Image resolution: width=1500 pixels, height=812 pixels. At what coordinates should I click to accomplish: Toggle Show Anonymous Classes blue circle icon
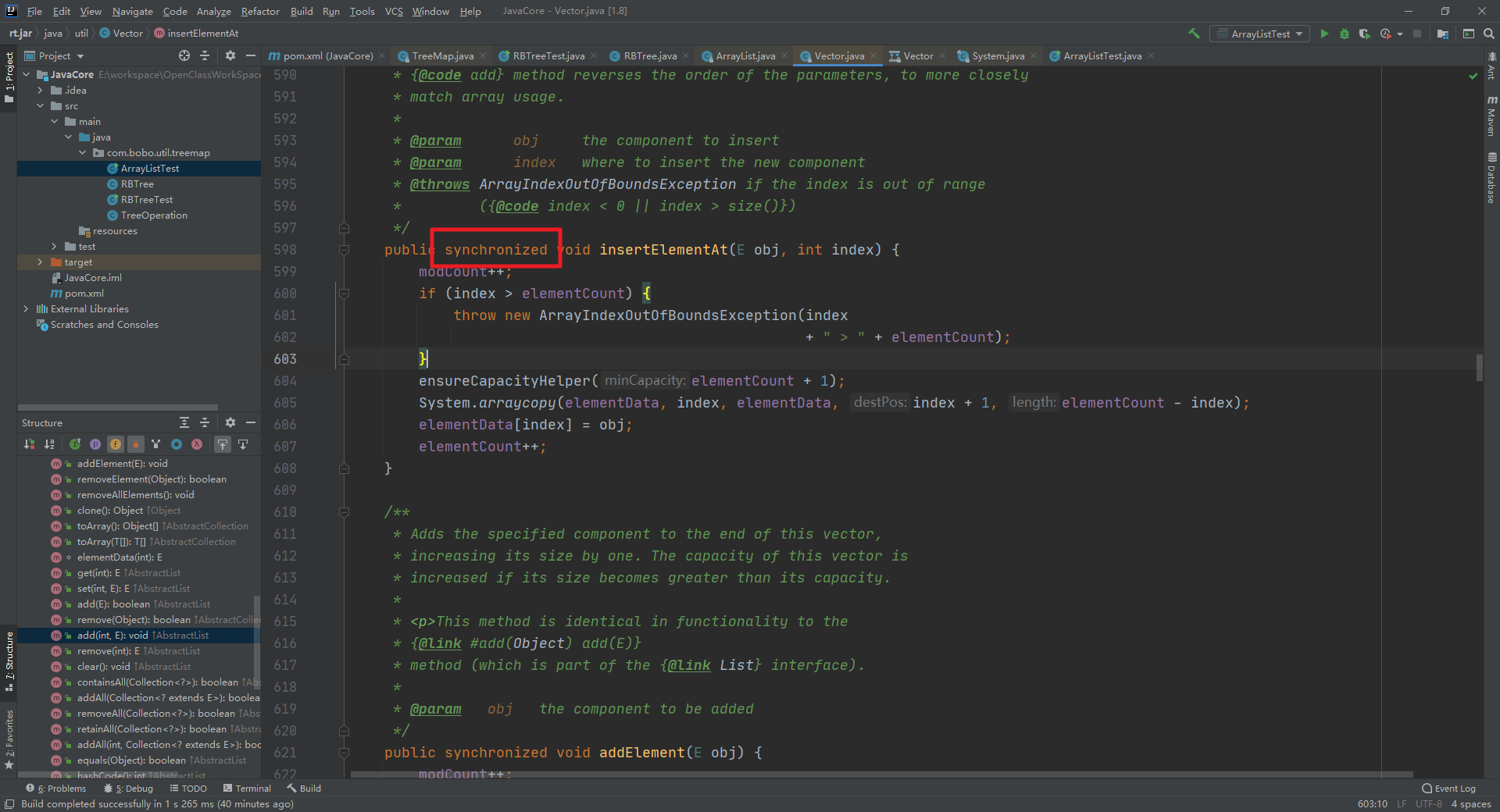tap(177, 444)
